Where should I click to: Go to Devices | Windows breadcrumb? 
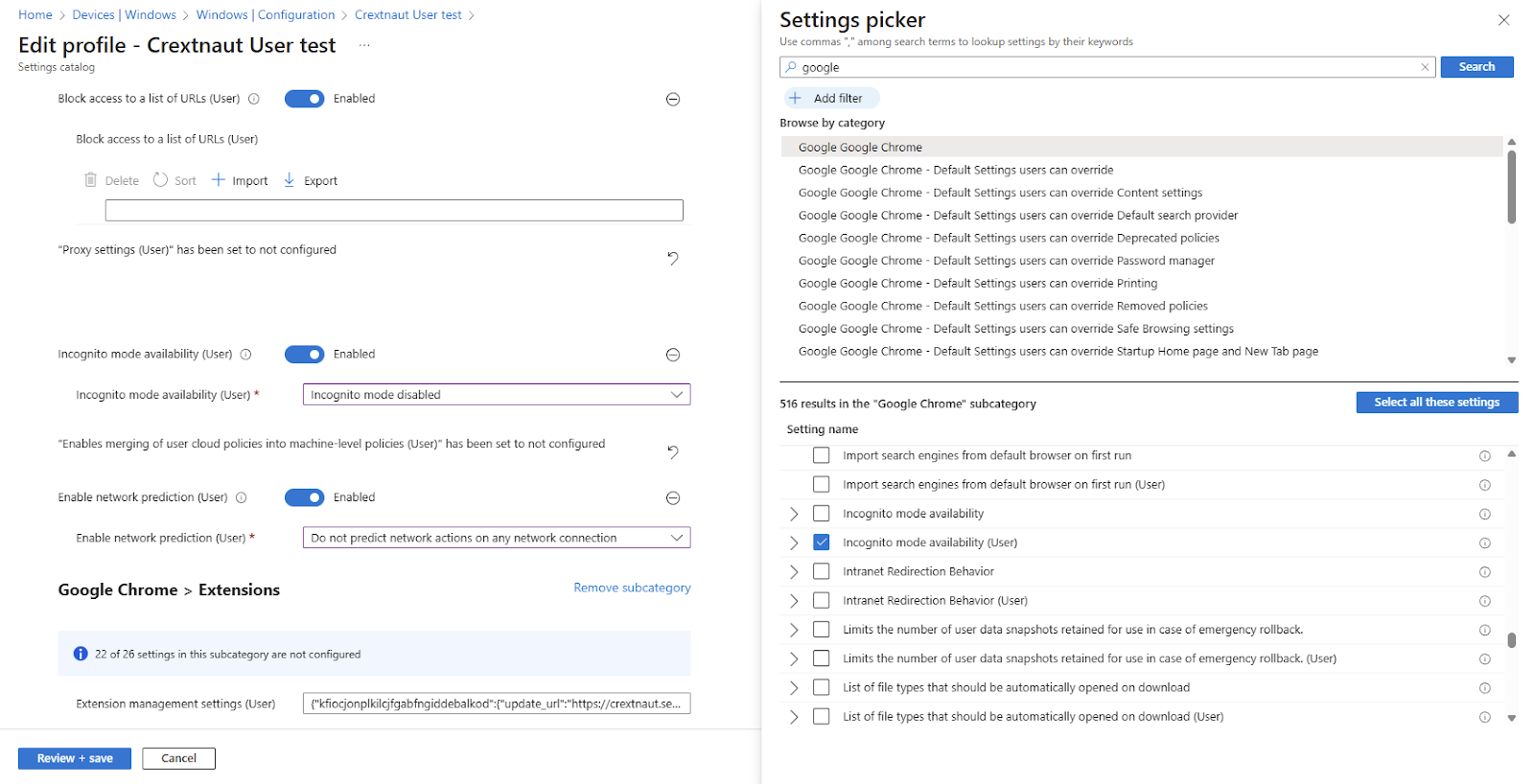pos(125,15)
